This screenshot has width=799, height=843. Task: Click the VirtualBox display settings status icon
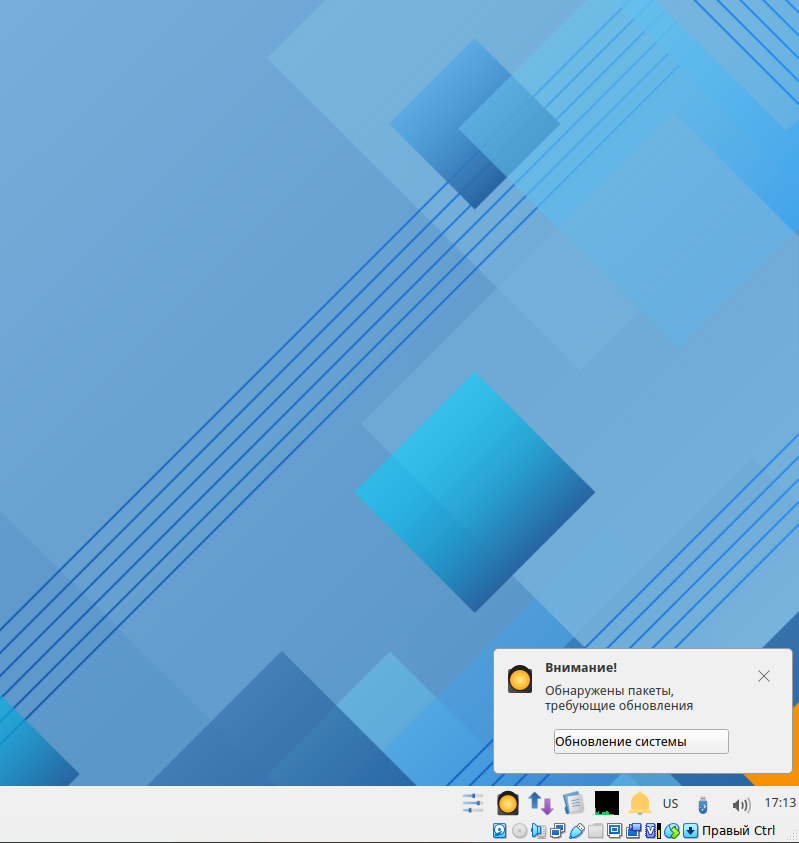click(615, 831)
